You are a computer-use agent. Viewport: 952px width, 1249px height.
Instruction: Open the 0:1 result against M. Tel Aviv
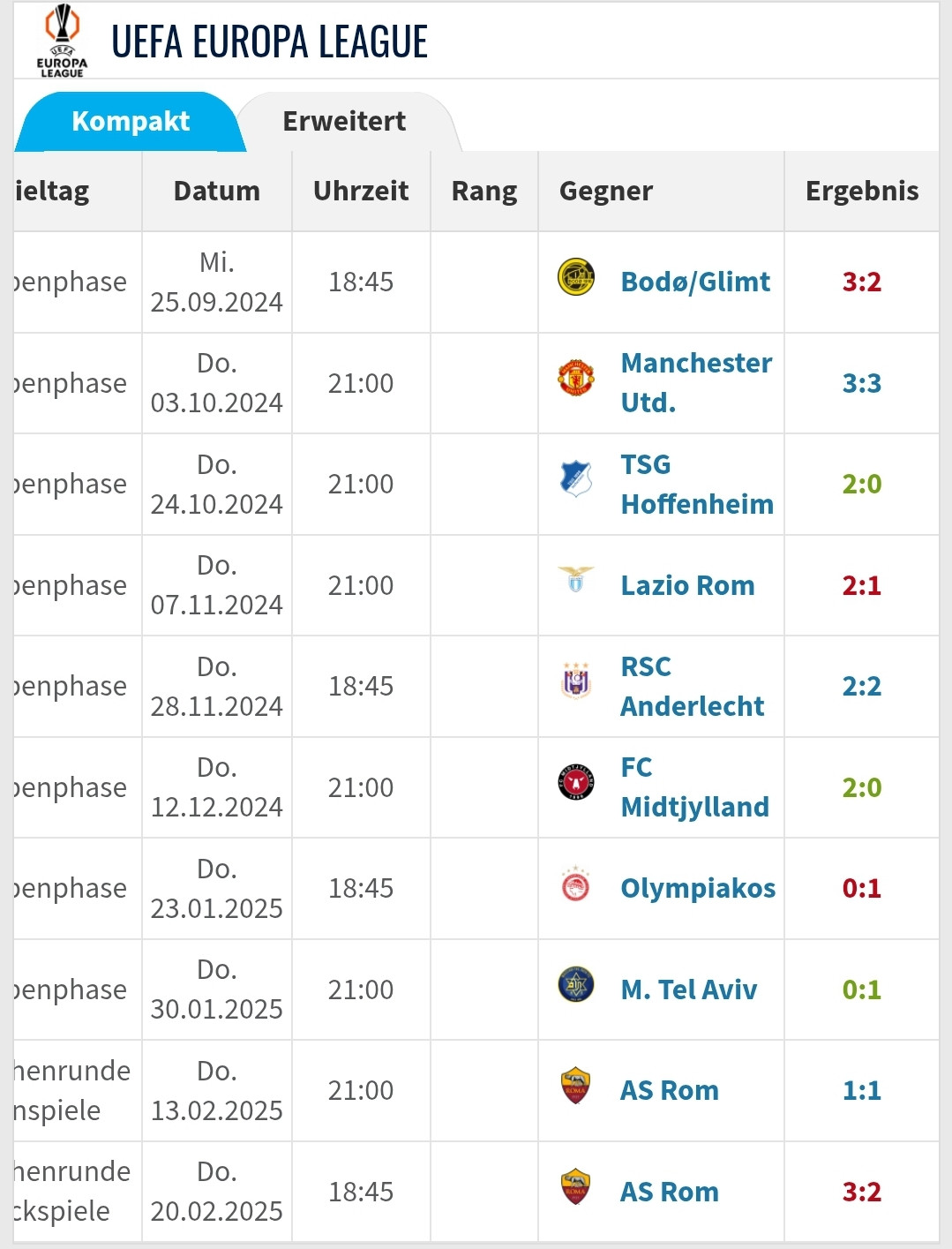coord(862,990)
